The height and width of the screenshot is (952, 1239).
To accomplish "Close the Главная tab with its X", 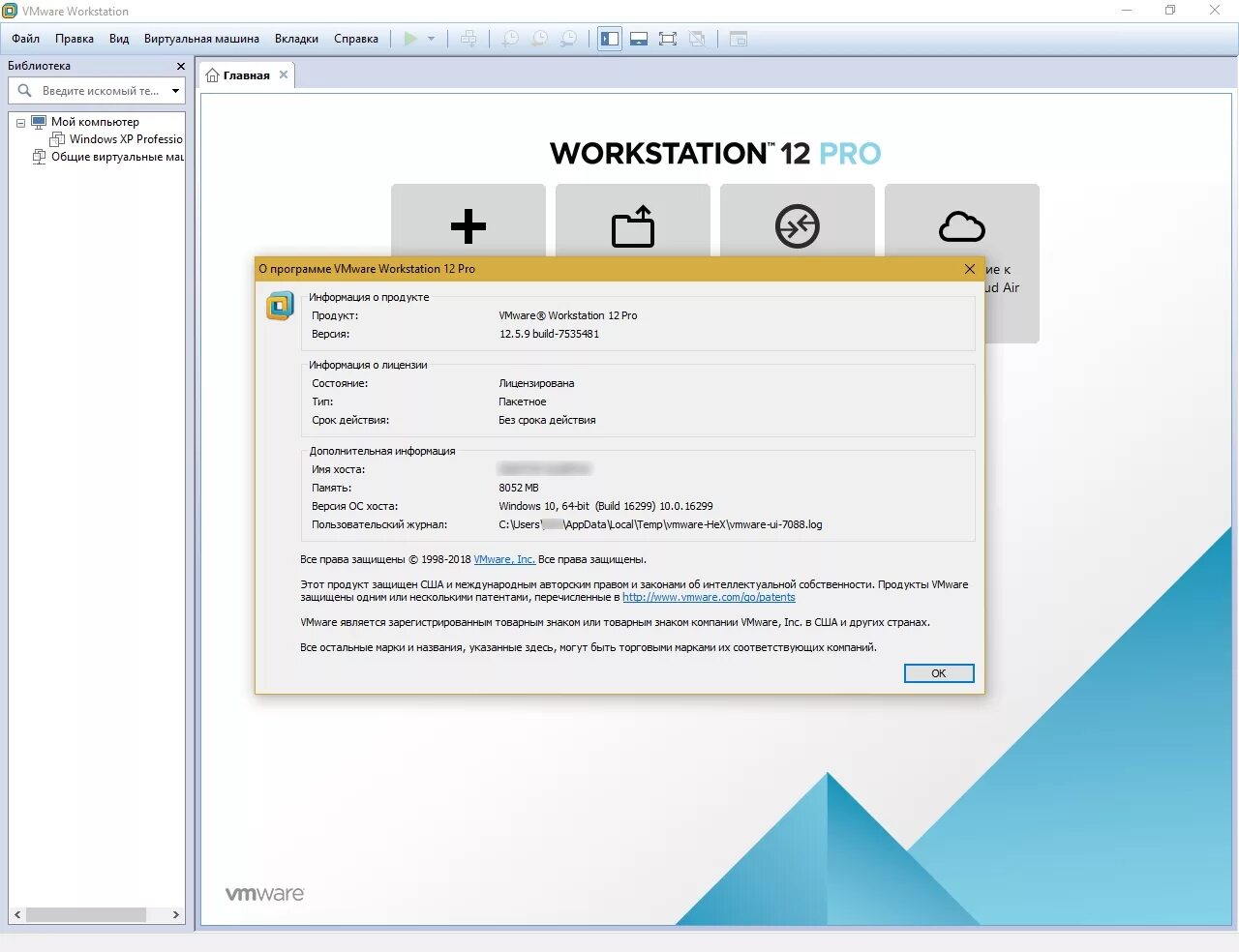I will (284, 74).
